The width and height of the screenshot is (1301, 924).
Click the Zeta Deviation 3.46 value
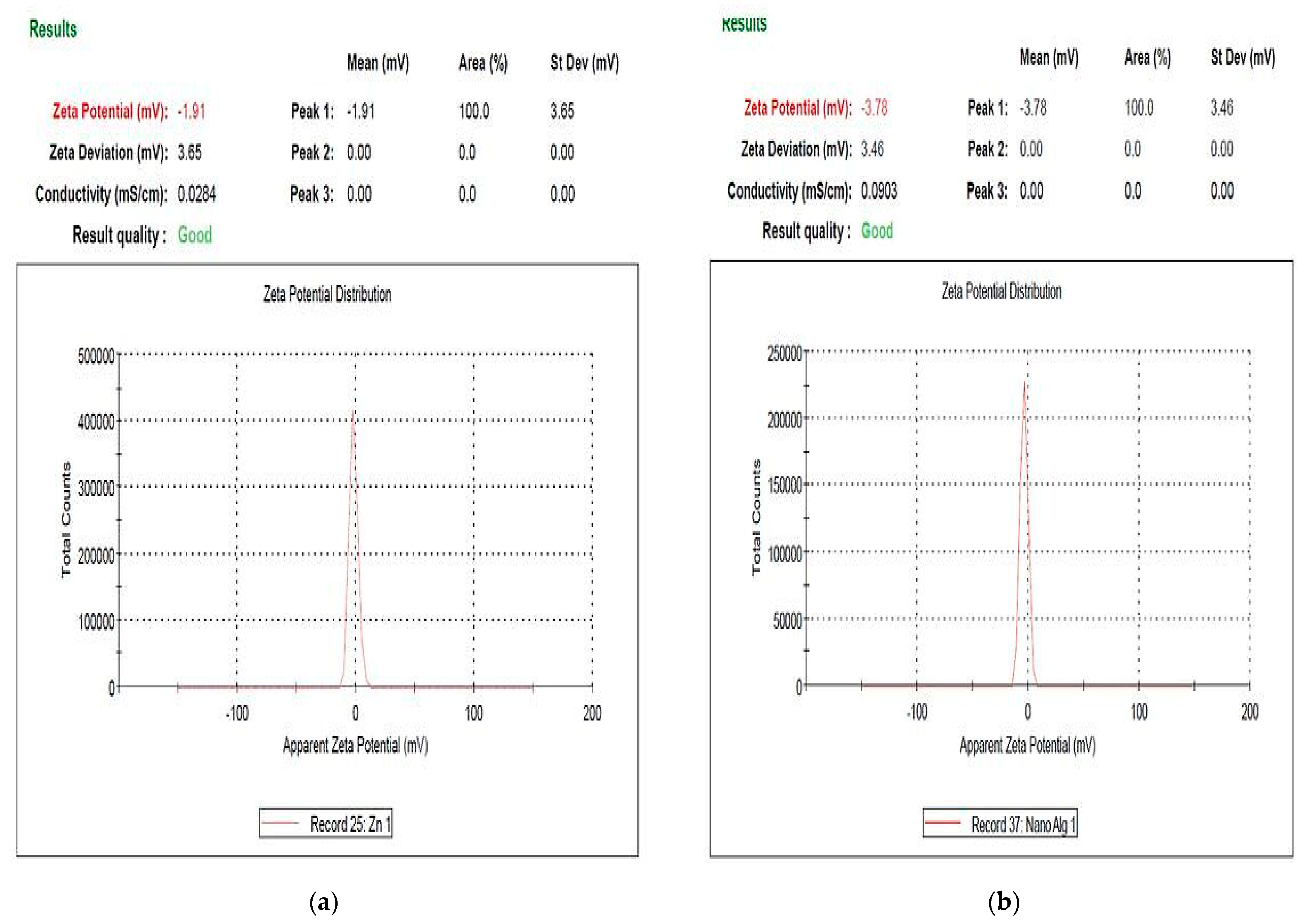pyautogui.click(x=872, y=149)
